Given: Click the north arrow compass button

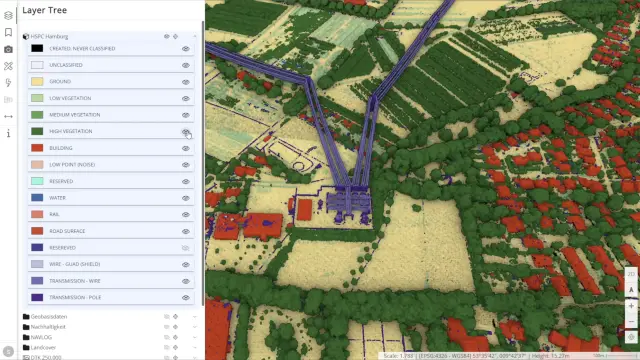Looking at the screenshot, I should 631,290.
